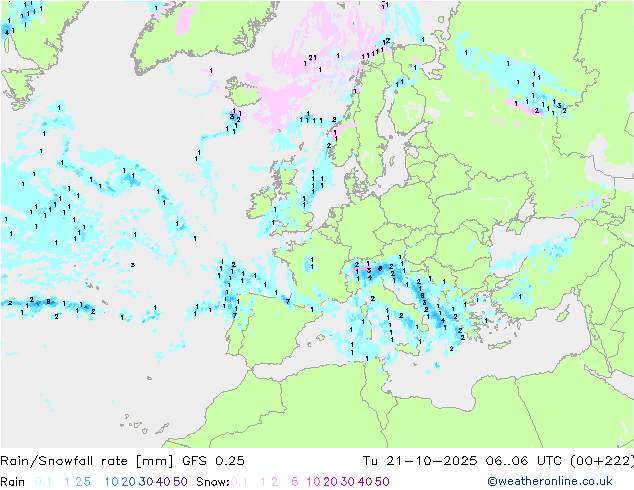The height and width of the screenshot is (490, 634).
Task: Click the '(00+222)' forecast offset text
Action: [x=602, y=460]
